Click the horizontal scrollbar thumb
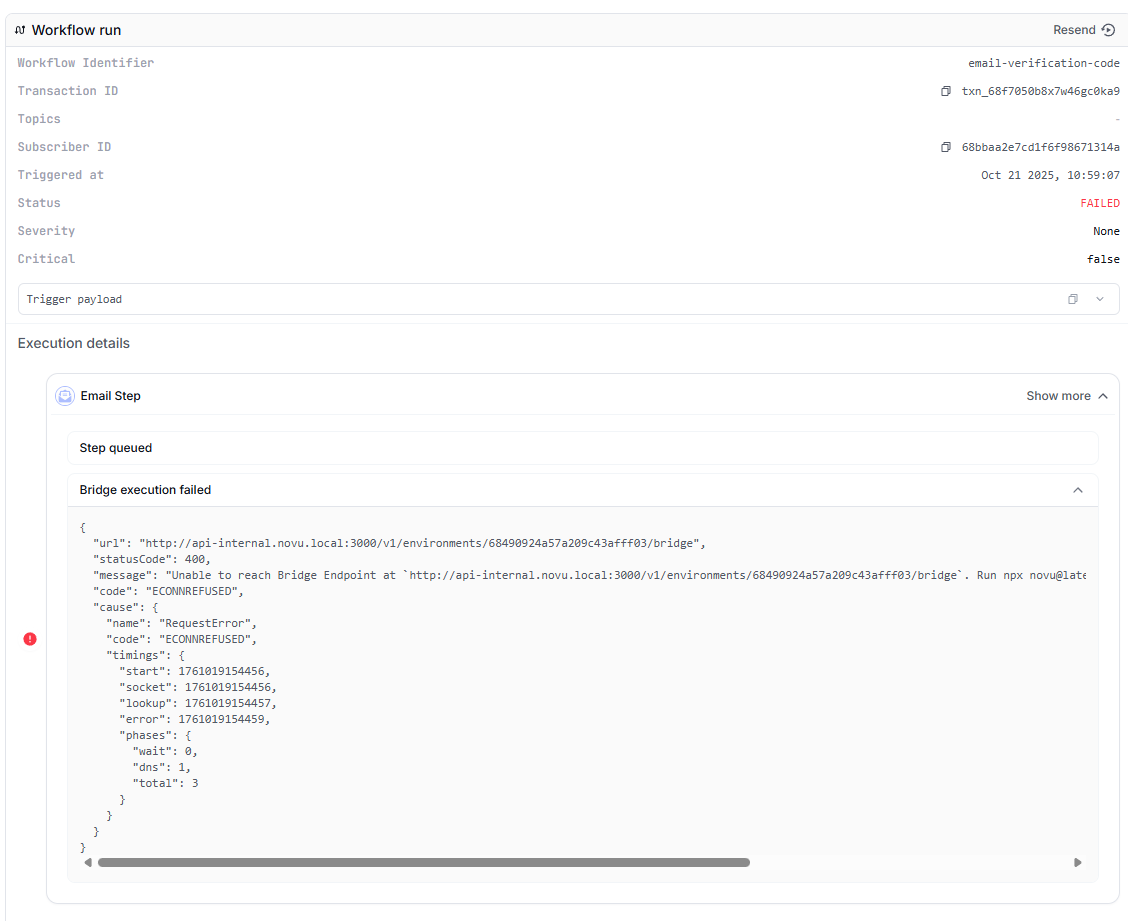Image resolution: width=1128 pixels, height=921 pixels. (x=424, y=863)
